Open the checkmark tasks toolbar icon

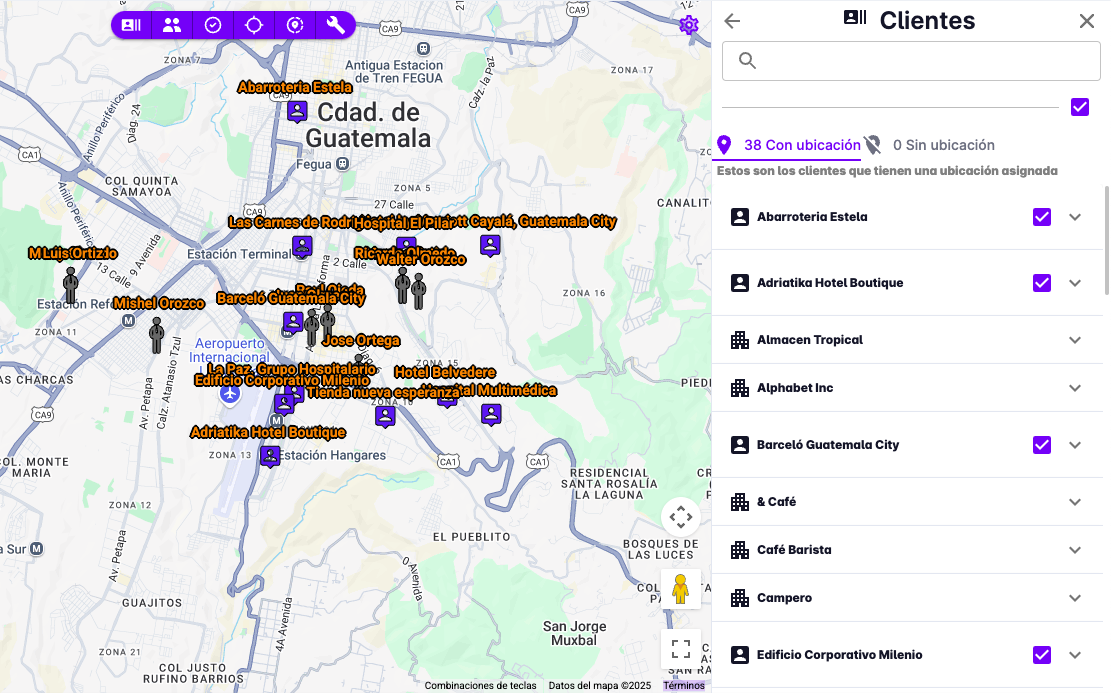pyautogui.click(x=213, y=25)
